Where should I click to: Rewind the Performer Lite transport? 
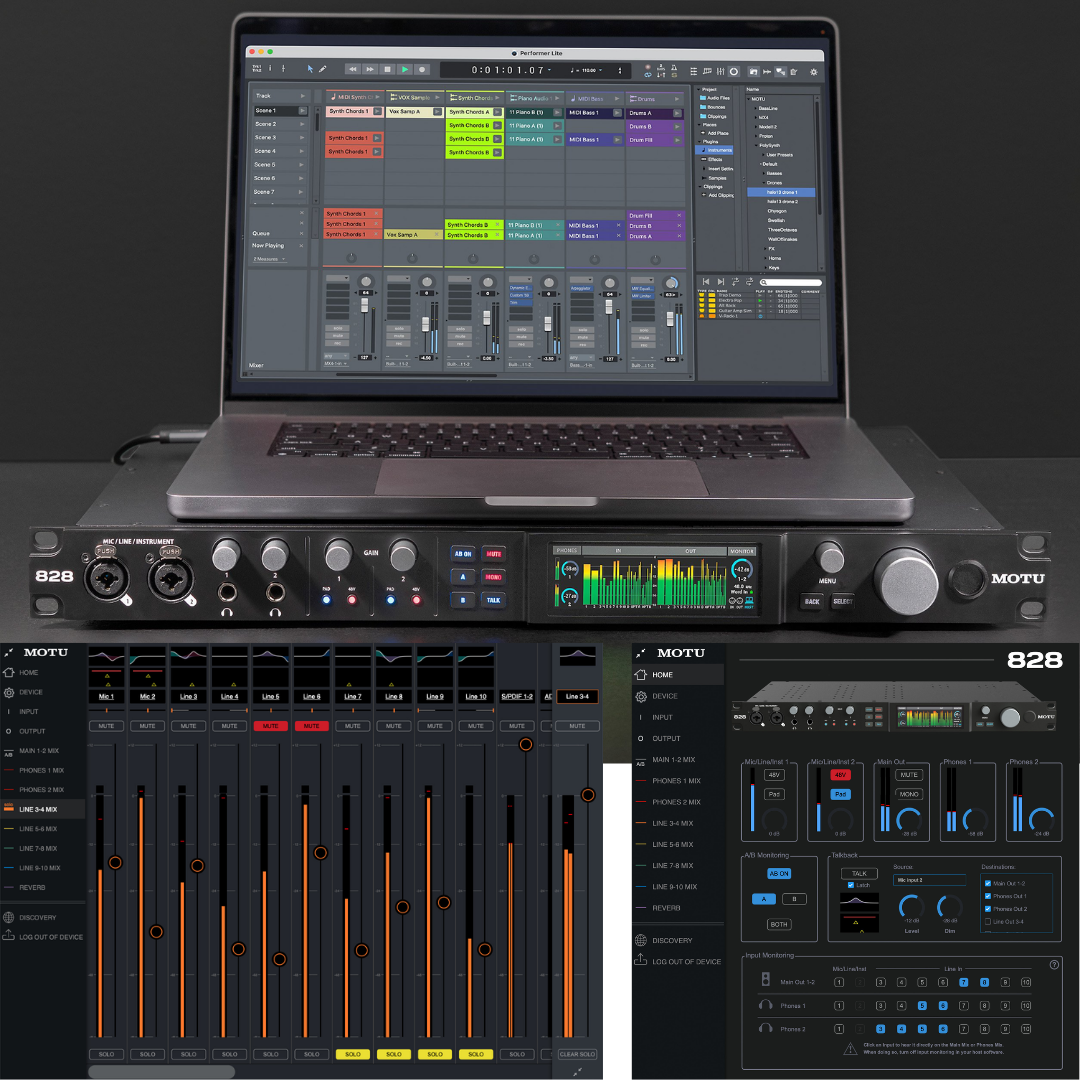[x=352, y=70]
